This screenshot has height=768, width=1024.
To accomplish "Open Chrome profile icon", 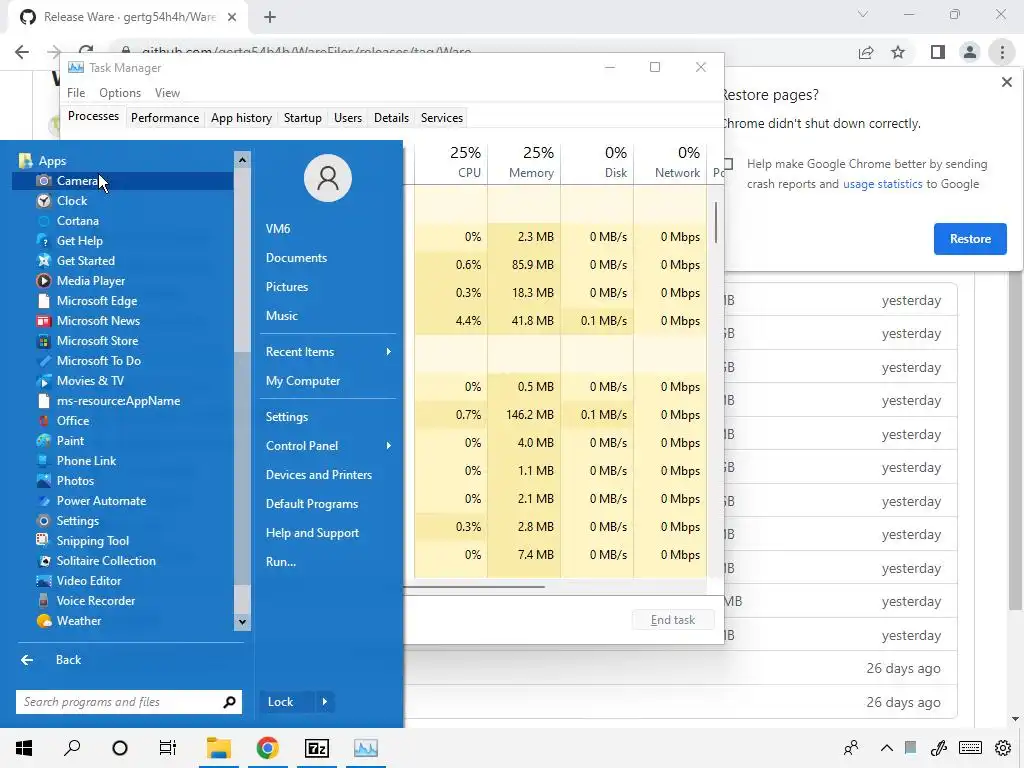I will click(x=970, y=52).
